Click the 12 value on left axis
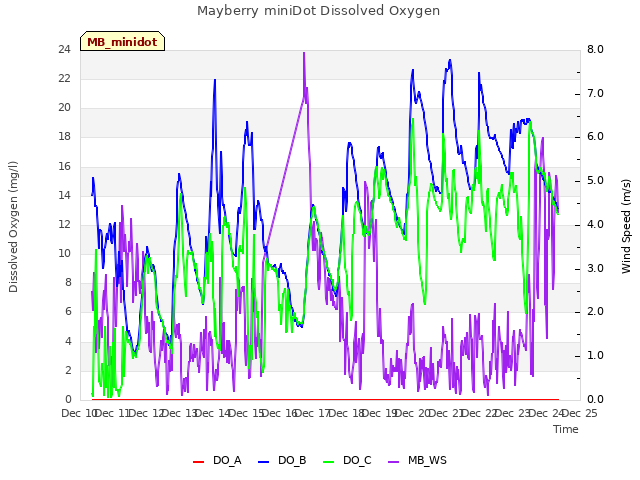 [64, 224]
